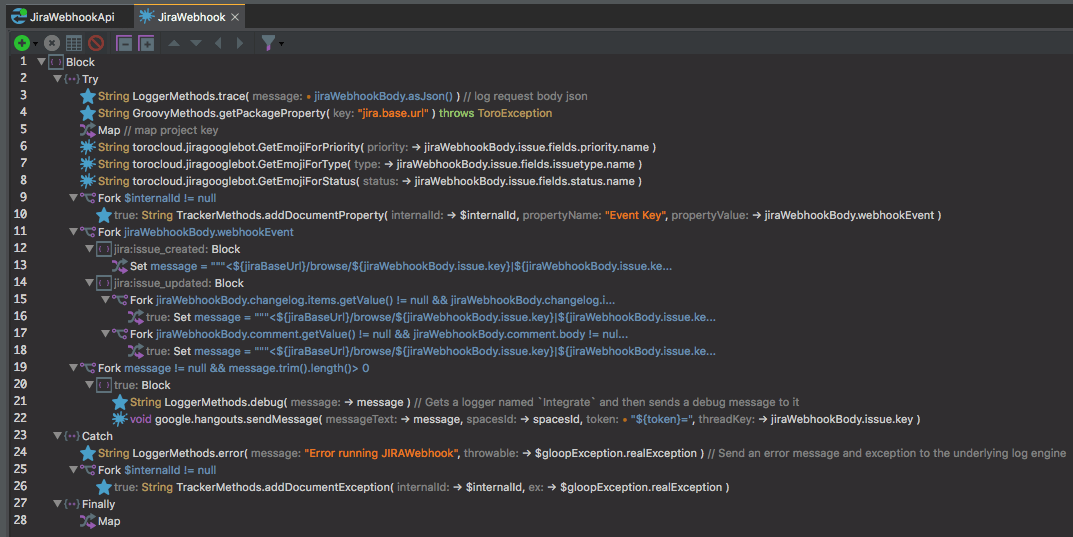Click the gray Delete step icon
Viewport: 1073px width, 537px height.
coord(52,43)
